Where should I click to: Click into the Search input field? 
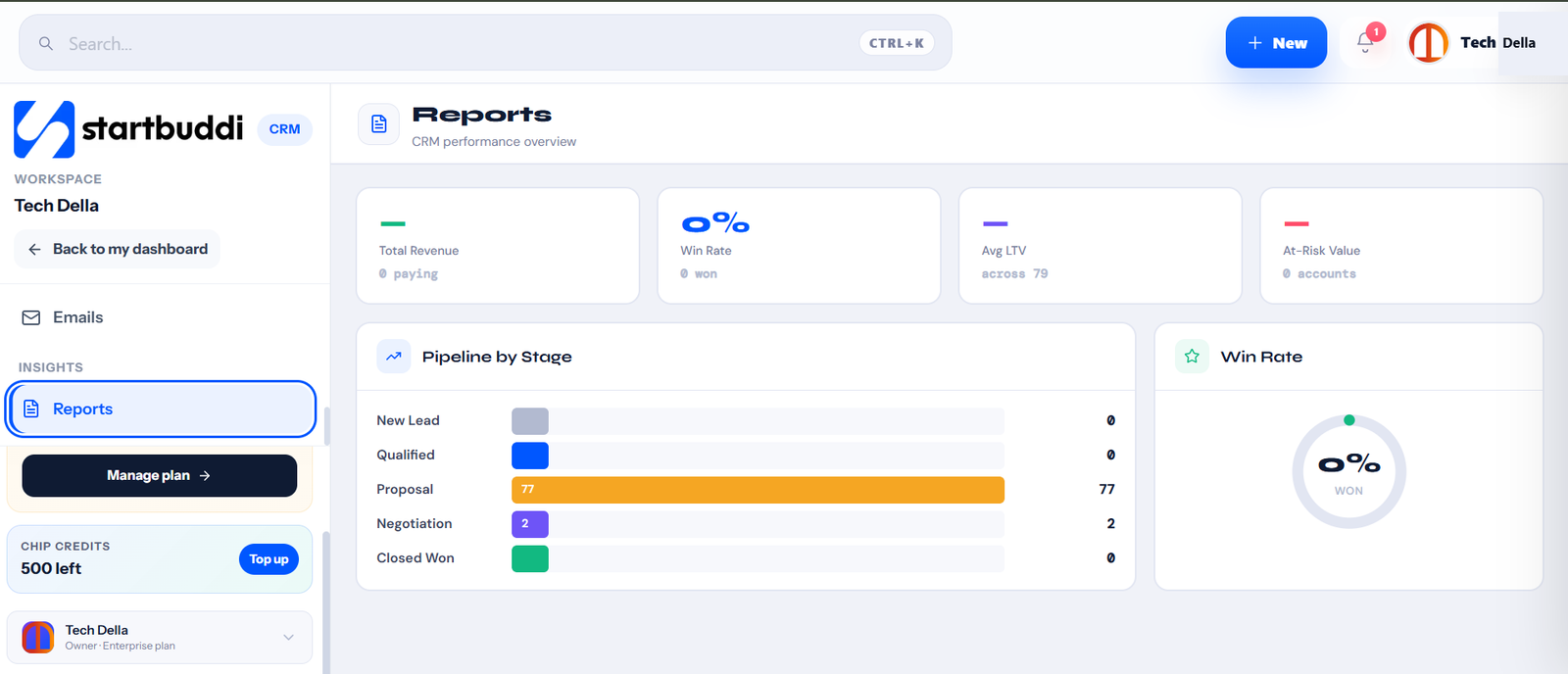(x=485, y=43)
